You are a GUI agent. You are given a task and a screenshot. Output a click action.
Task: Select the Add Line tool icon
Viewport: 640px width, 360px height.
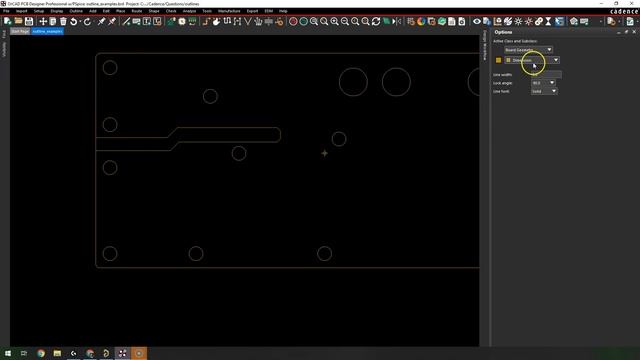[126, 21]
